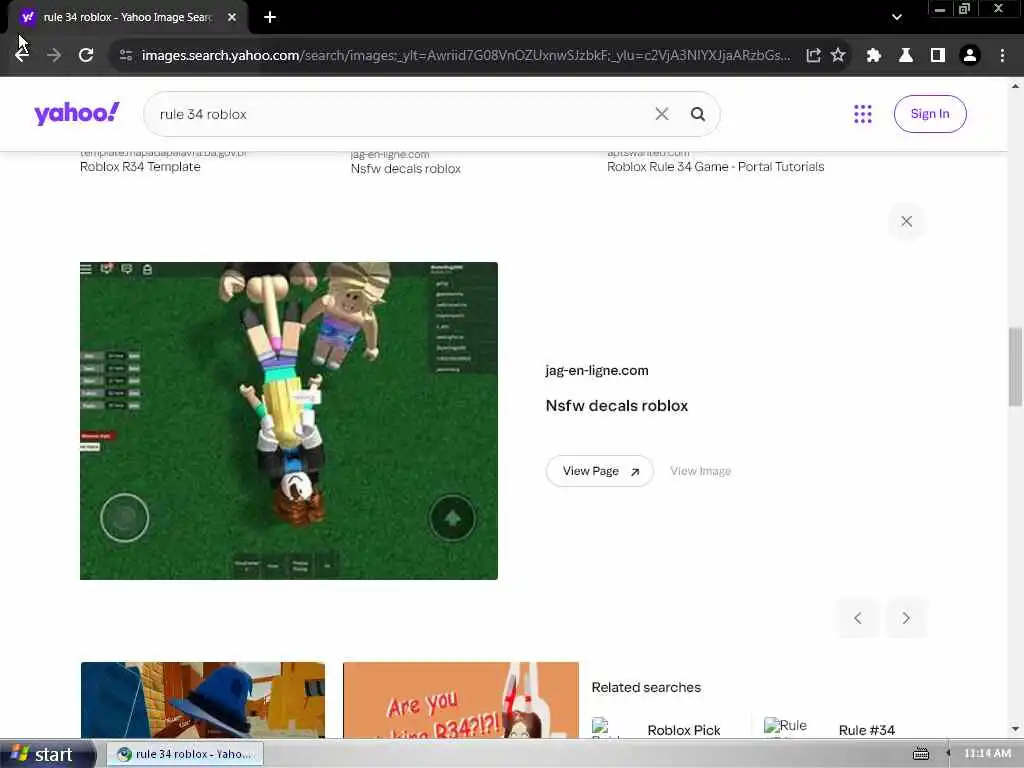This screenshot has width=1024, height=768.
Task: Click the browser address bar URL
Action: click(466, 56)
